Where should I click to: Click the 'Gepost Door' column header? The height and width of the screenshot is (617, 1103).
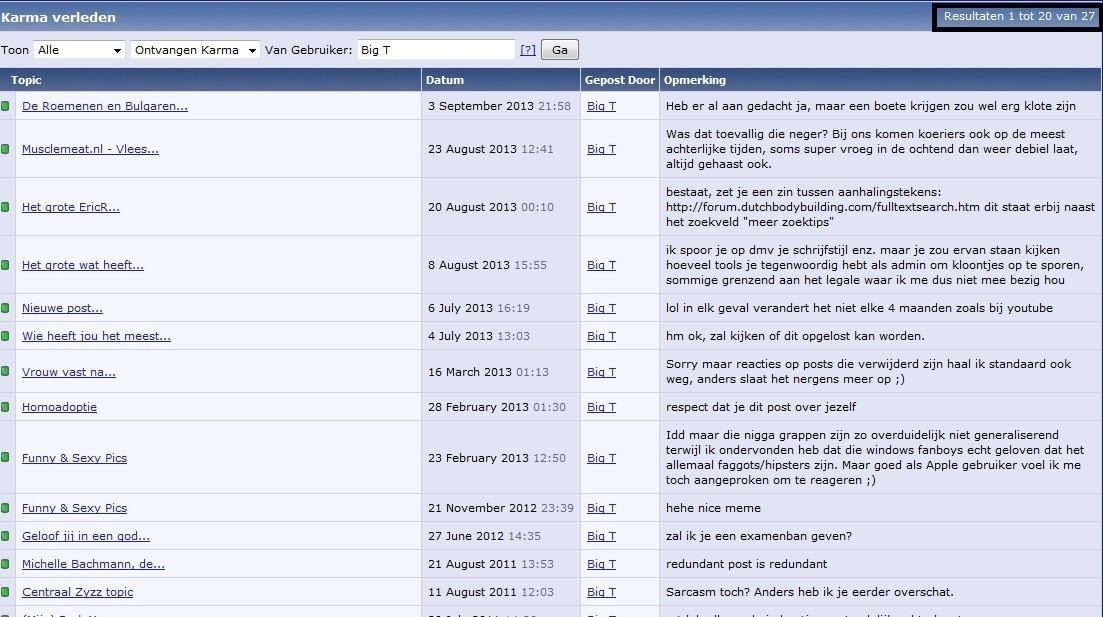(x=620, y=80)
